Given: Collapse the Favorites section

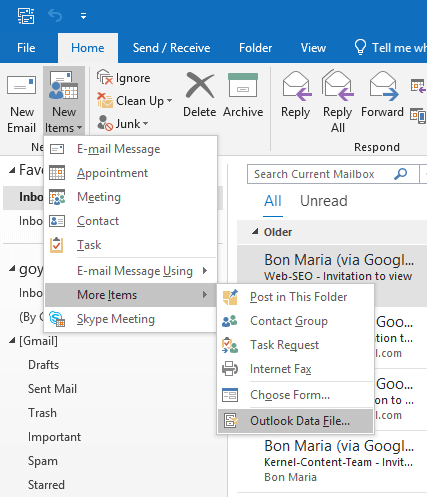Looking at the screenshot, I should tap(12, 170).
